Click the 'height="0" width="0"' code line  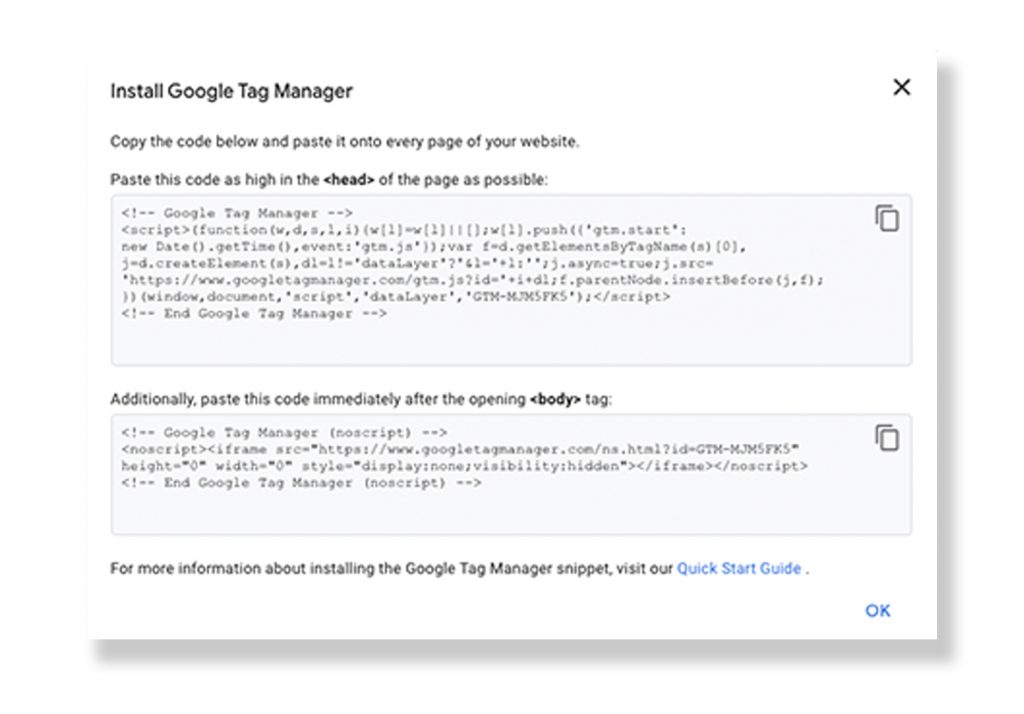[464, 466]
